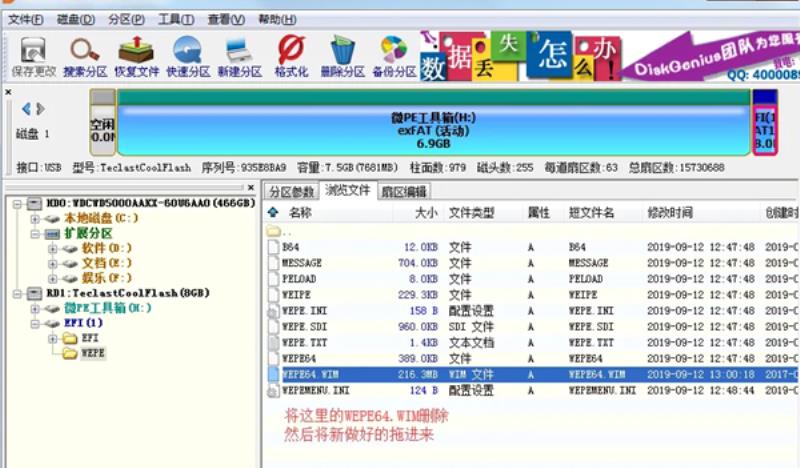Select the WEPE folder icon in tree
The width and height of the screenshot is (800, 468).
pos(70,353)
